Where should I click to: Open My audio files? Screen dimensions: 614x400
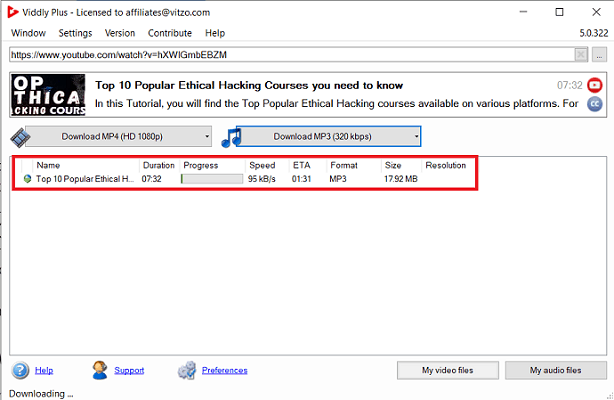pos(556,370)
